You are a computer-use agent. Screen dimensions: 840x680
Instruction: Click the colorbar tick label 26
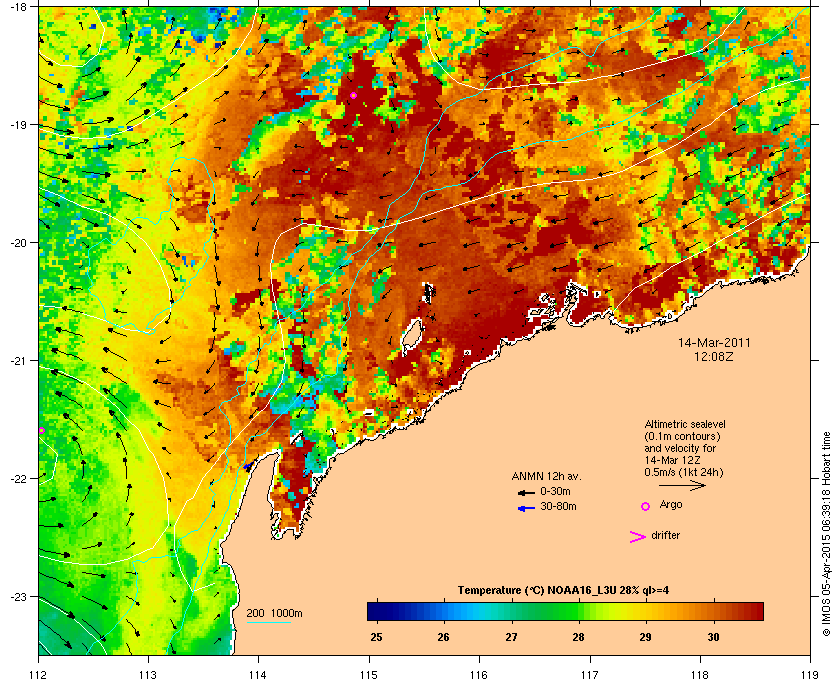tap(443, 637)
